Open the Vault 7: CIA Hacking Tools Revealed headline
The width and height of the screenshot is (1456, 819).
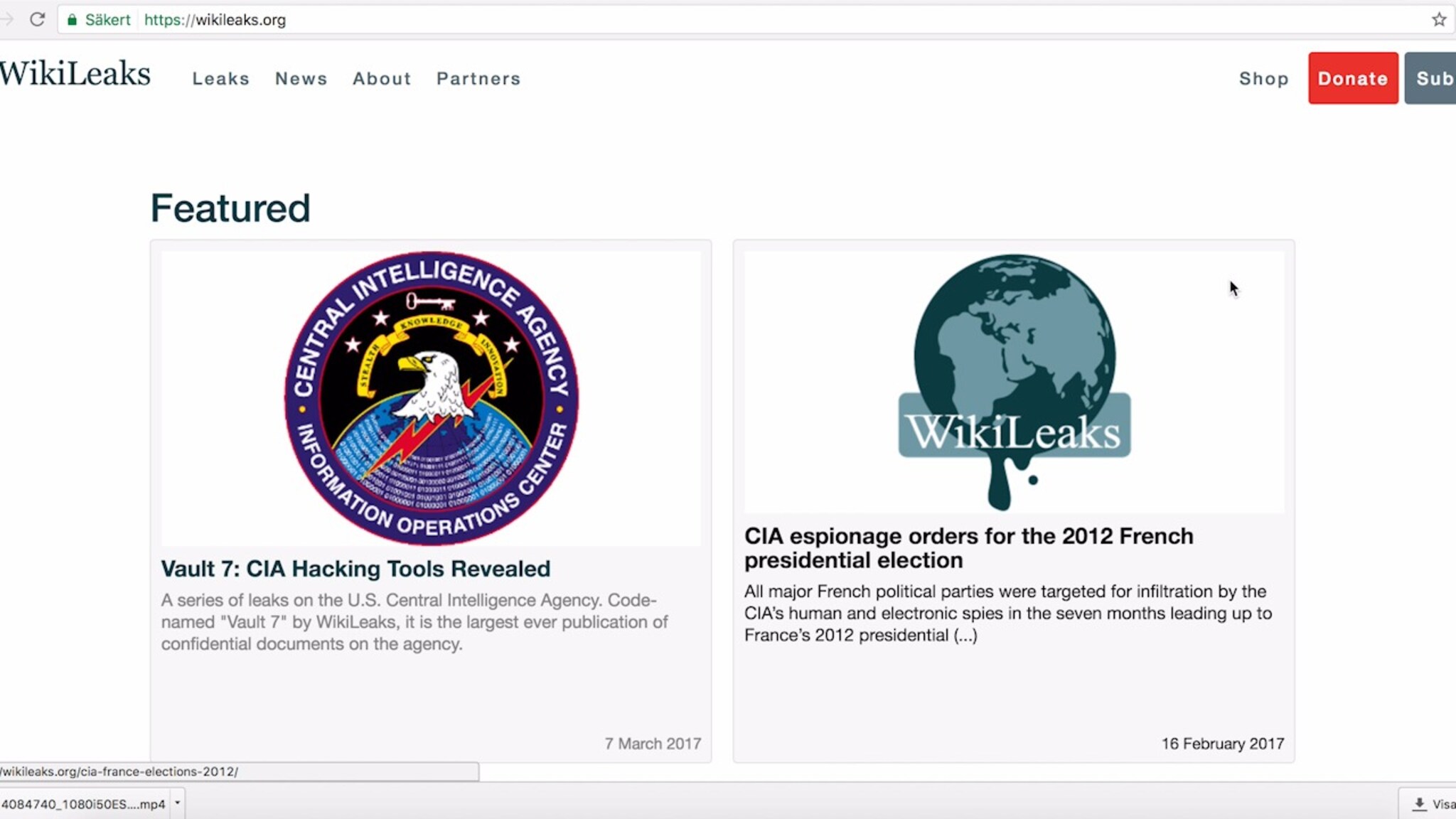(x=355, y=569)
